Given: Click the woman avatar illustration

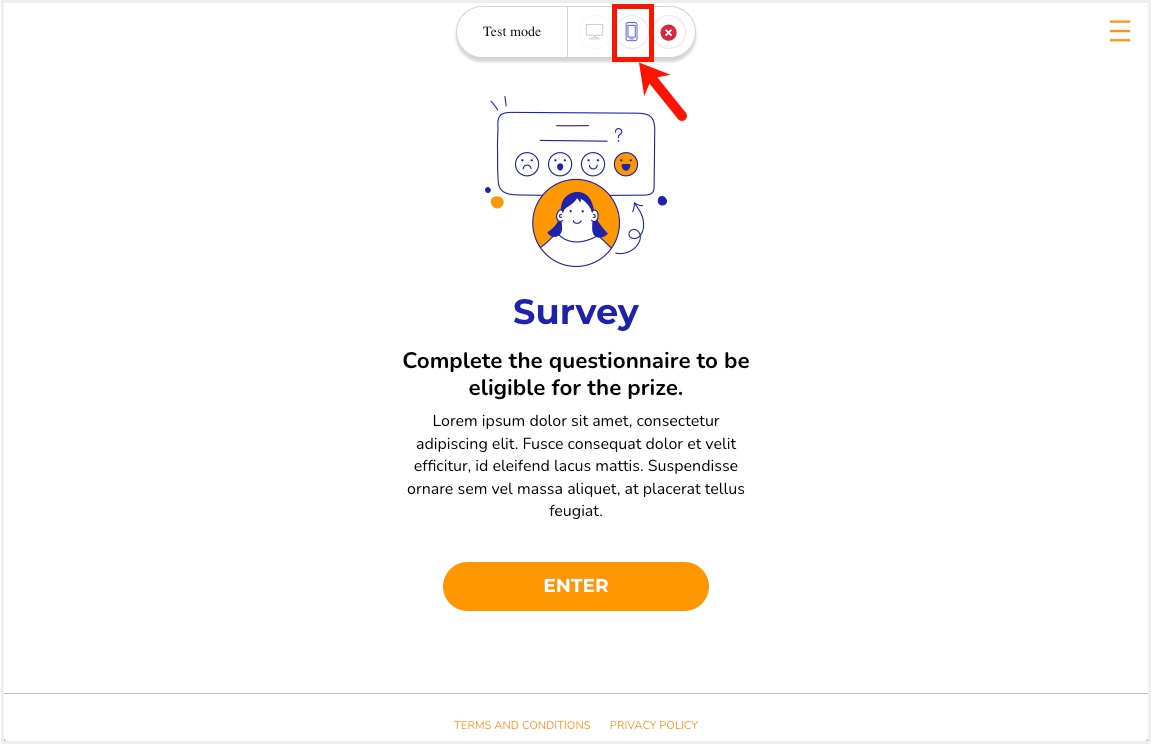Looking at the screenshot, I should [x=576, y=223].
